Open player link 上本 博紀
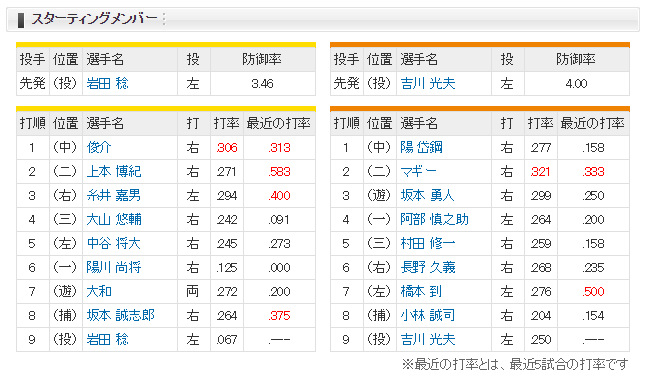Viewport: 645px width, 388px height. click(x=114, y=171)
